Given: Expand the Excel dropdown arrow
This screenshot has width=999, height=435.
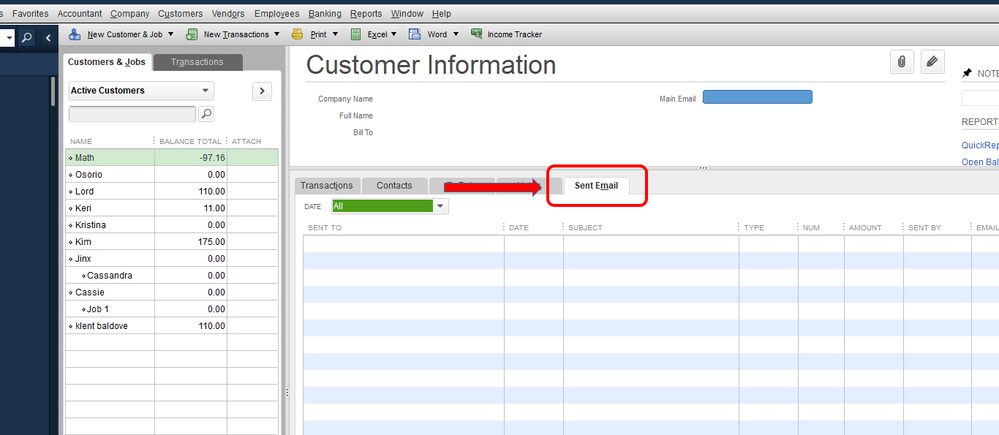Looking at the screenshot, I should coord(394,34).
